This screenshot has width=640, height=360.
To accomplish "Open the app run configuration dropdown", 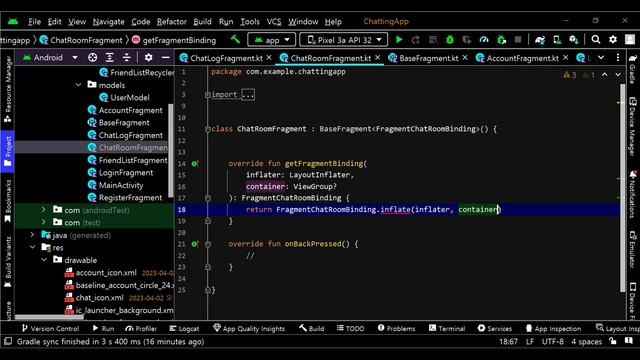I will point(271,40).
